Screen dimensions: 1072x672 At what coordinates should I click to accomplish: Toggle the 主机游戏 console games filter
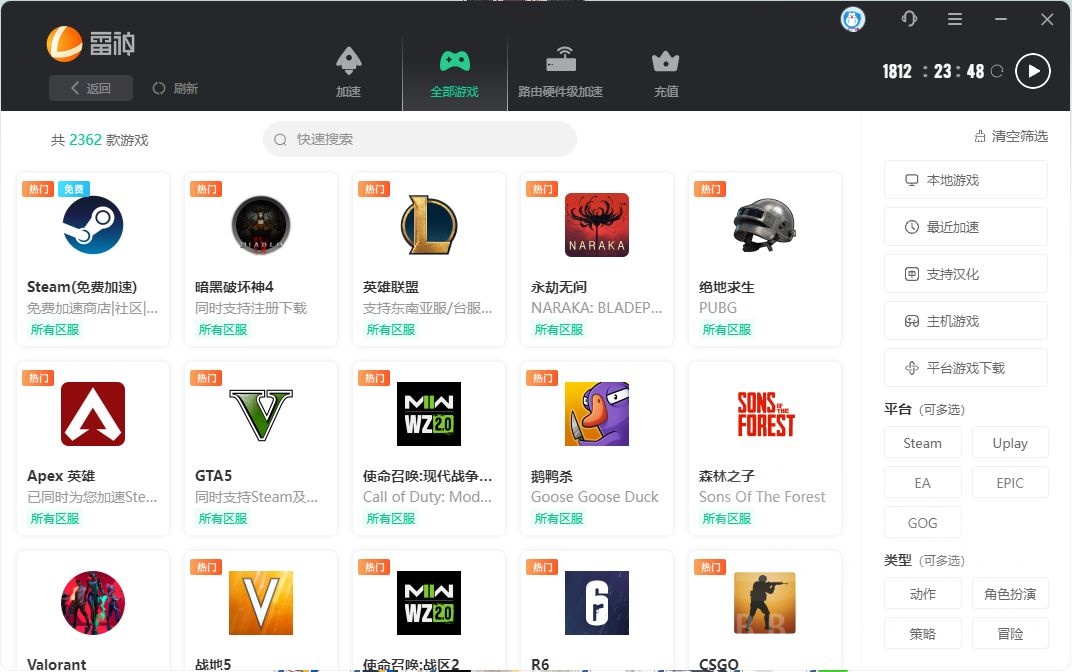964,320
